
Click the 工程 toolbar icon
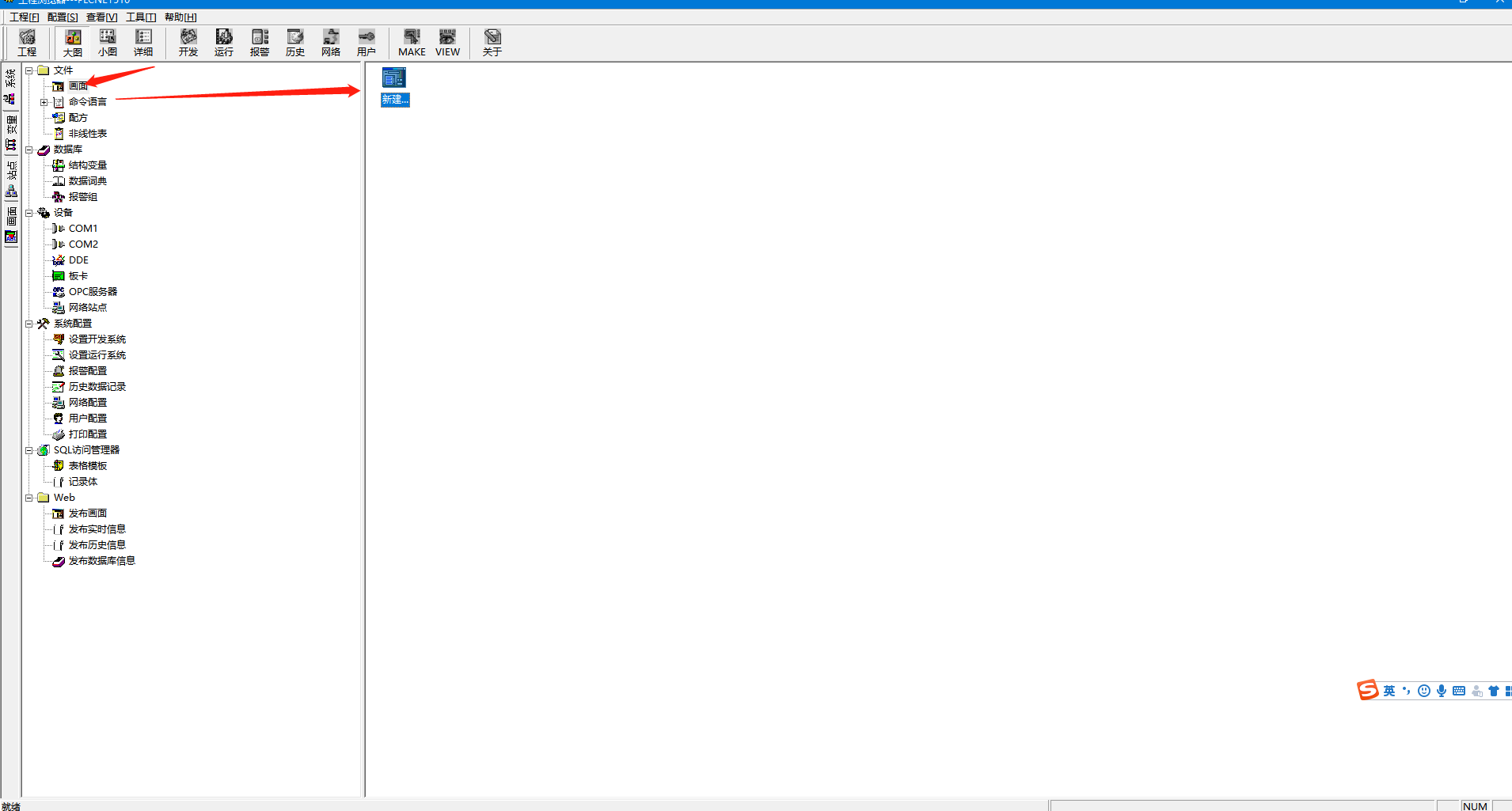pos(27,42)
